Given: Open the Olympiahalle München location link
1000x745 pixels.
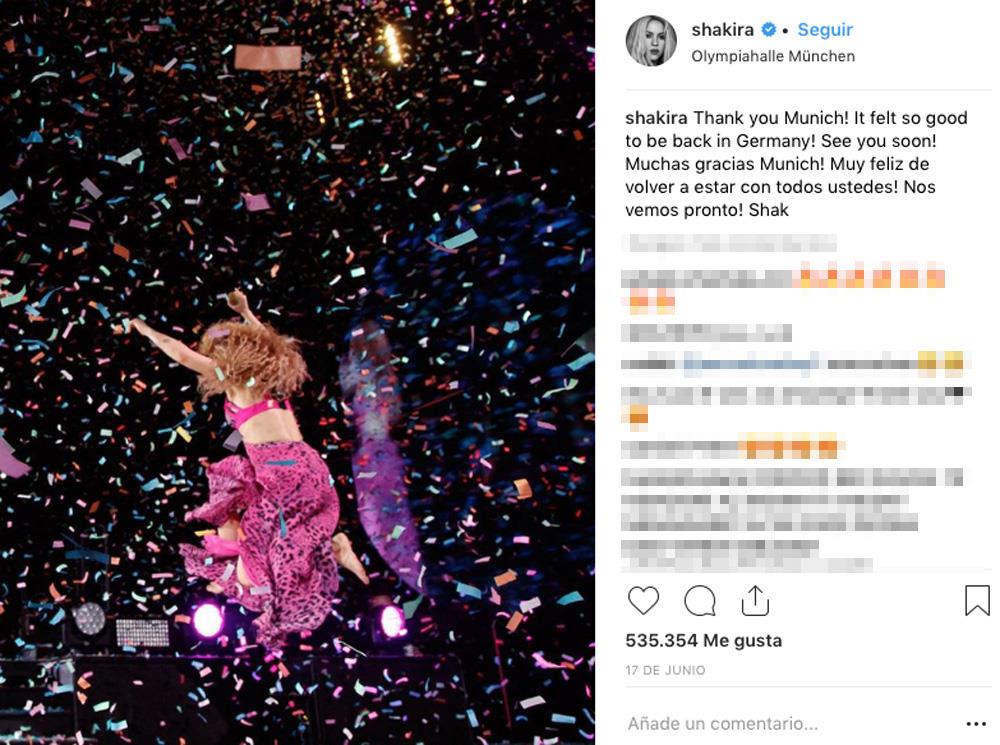Looking at the screenshot, I should [773, 56].
